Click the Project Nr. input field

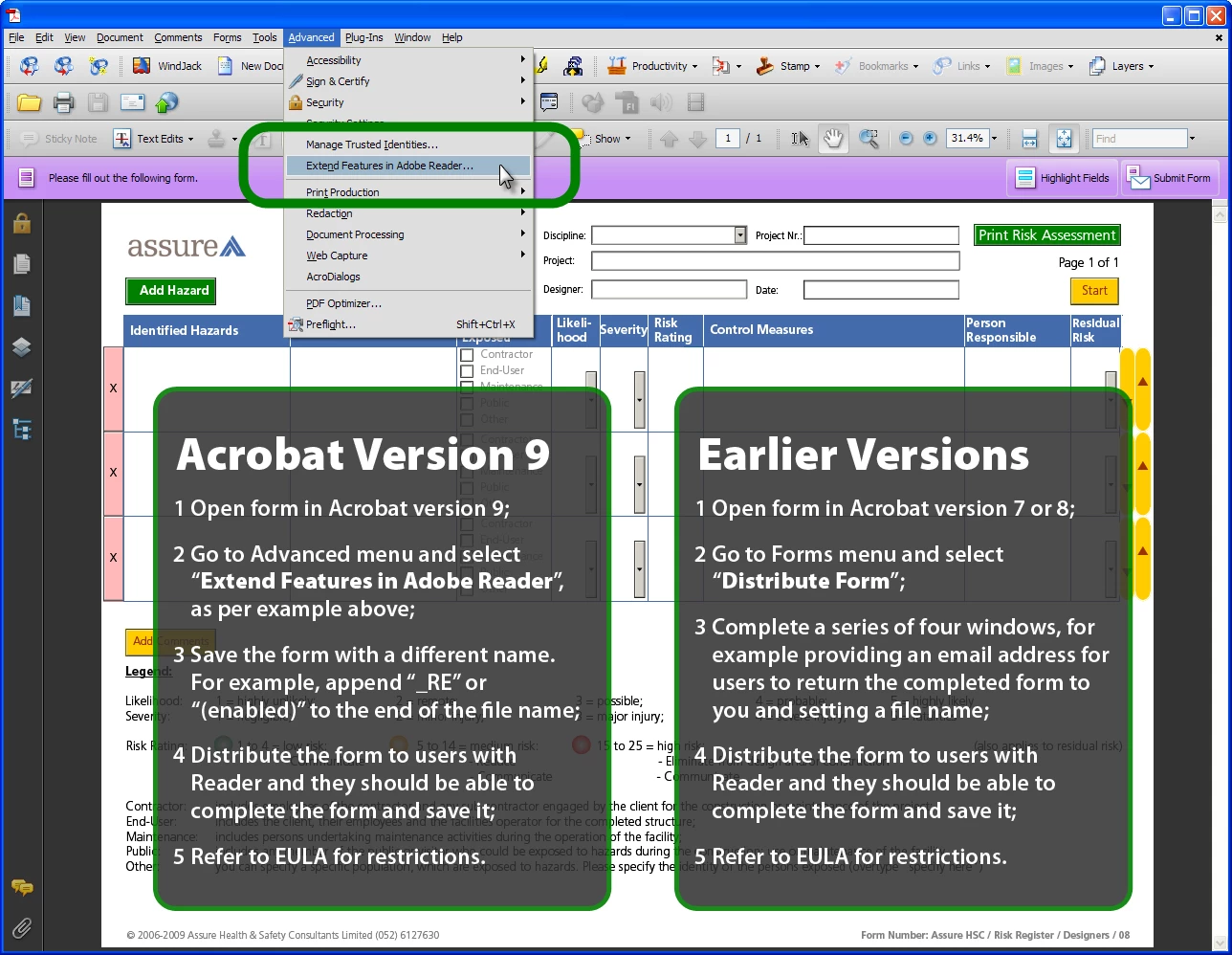pyautogui.click(x=881, y=235)
